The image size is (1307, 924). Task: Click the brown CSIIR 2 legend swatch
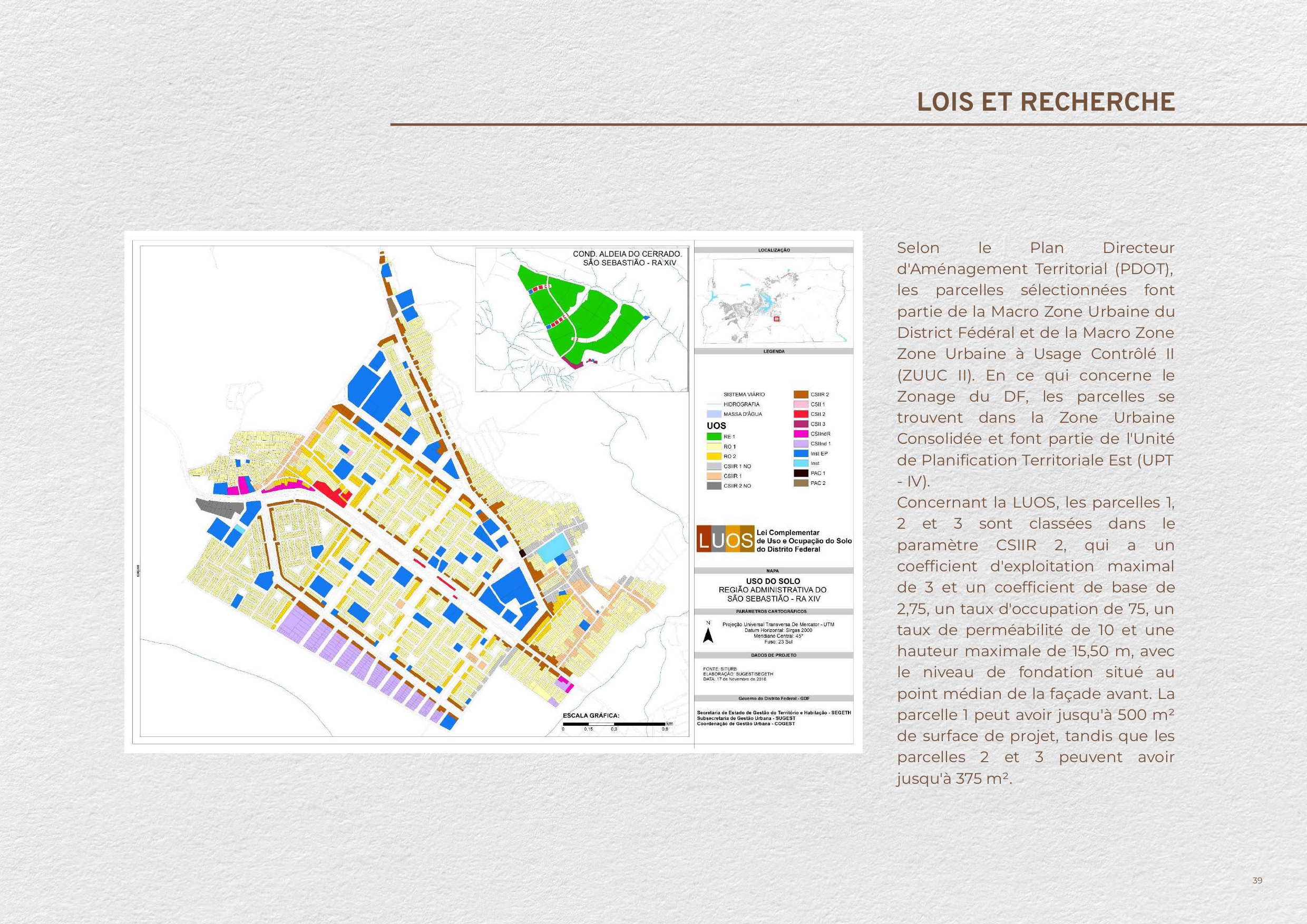coord(801,394)
